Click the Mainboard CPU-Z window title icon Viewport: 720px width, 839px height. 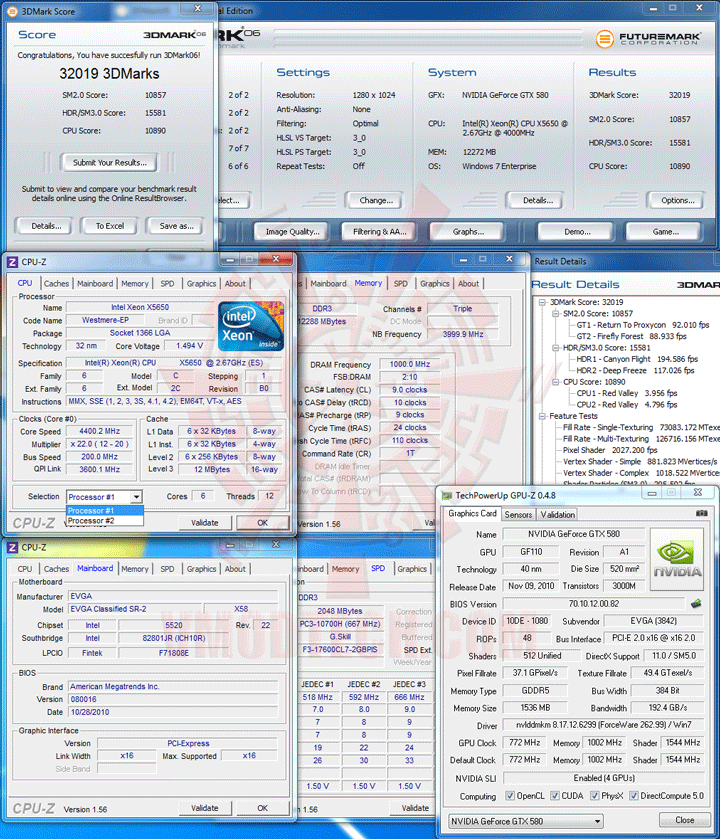pyautogui.click(x=12, y=547)
